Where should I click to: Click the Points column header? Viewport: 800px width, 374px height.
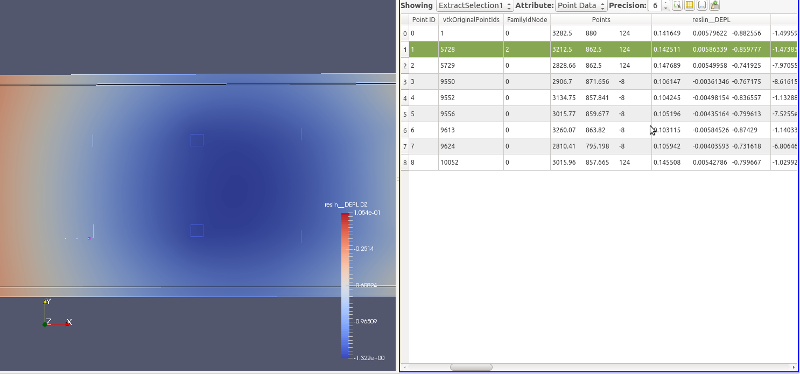(601, 20)
